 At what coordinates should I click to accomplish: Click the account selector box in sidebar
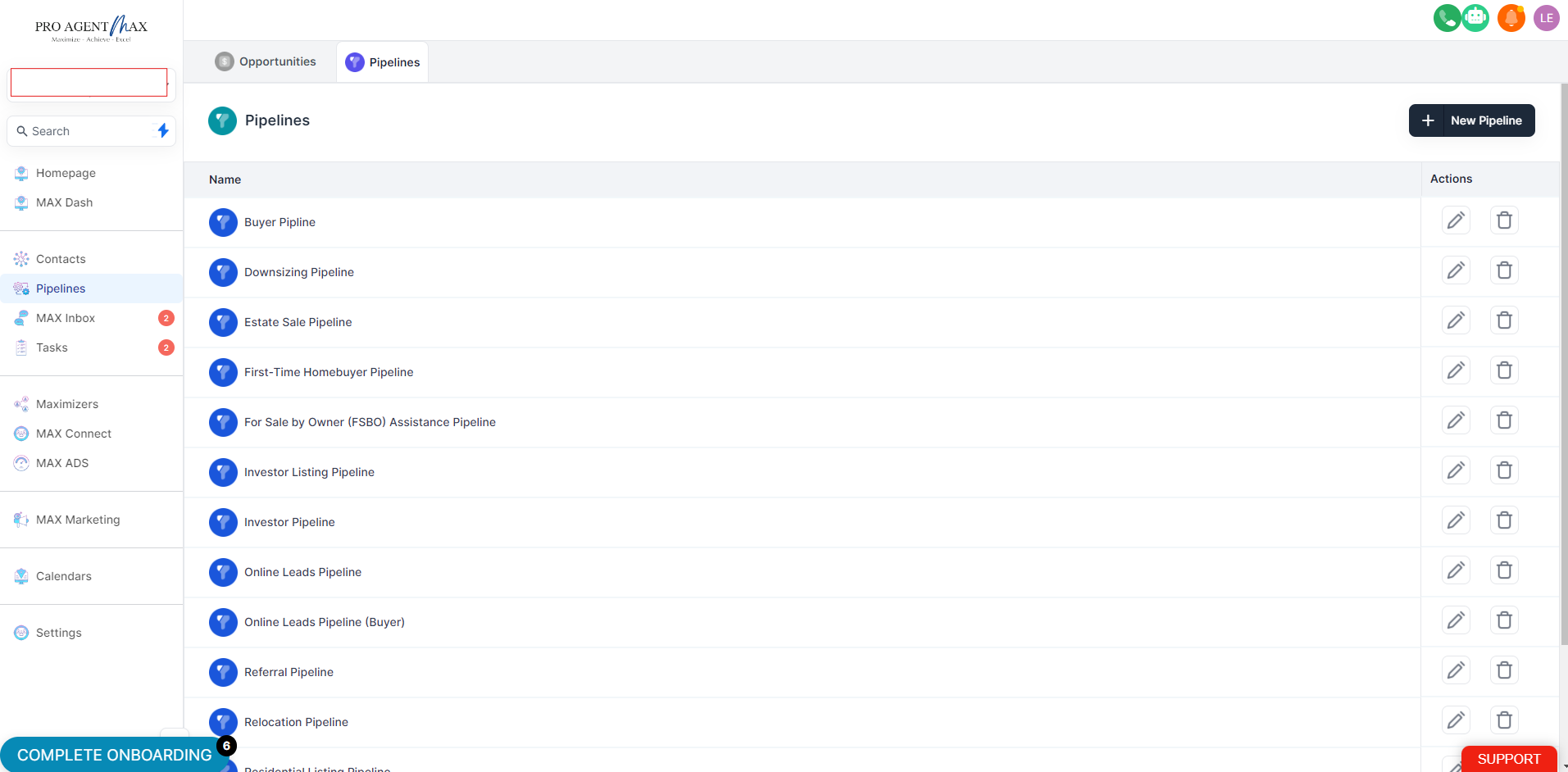89,83
